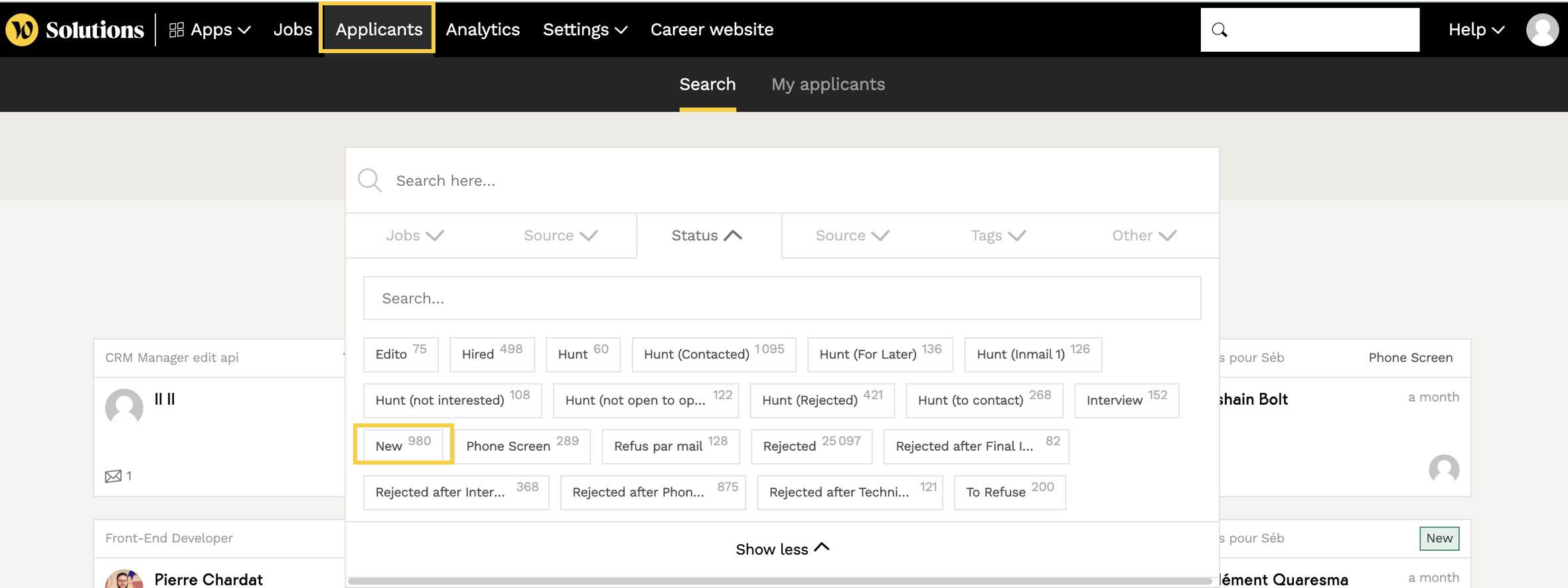Open the Apps grid menu

pos(210,30)
